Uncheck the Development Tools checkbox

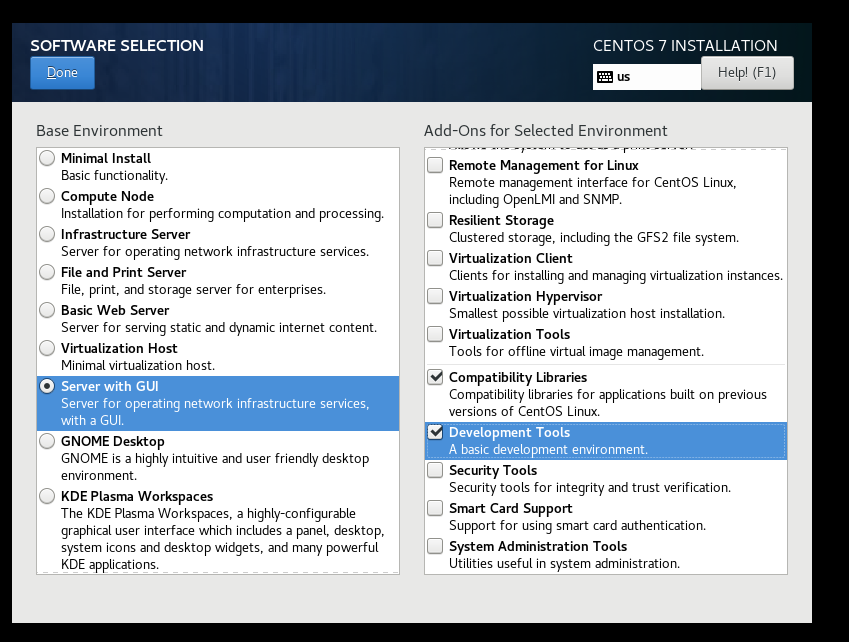pos(435,432)
